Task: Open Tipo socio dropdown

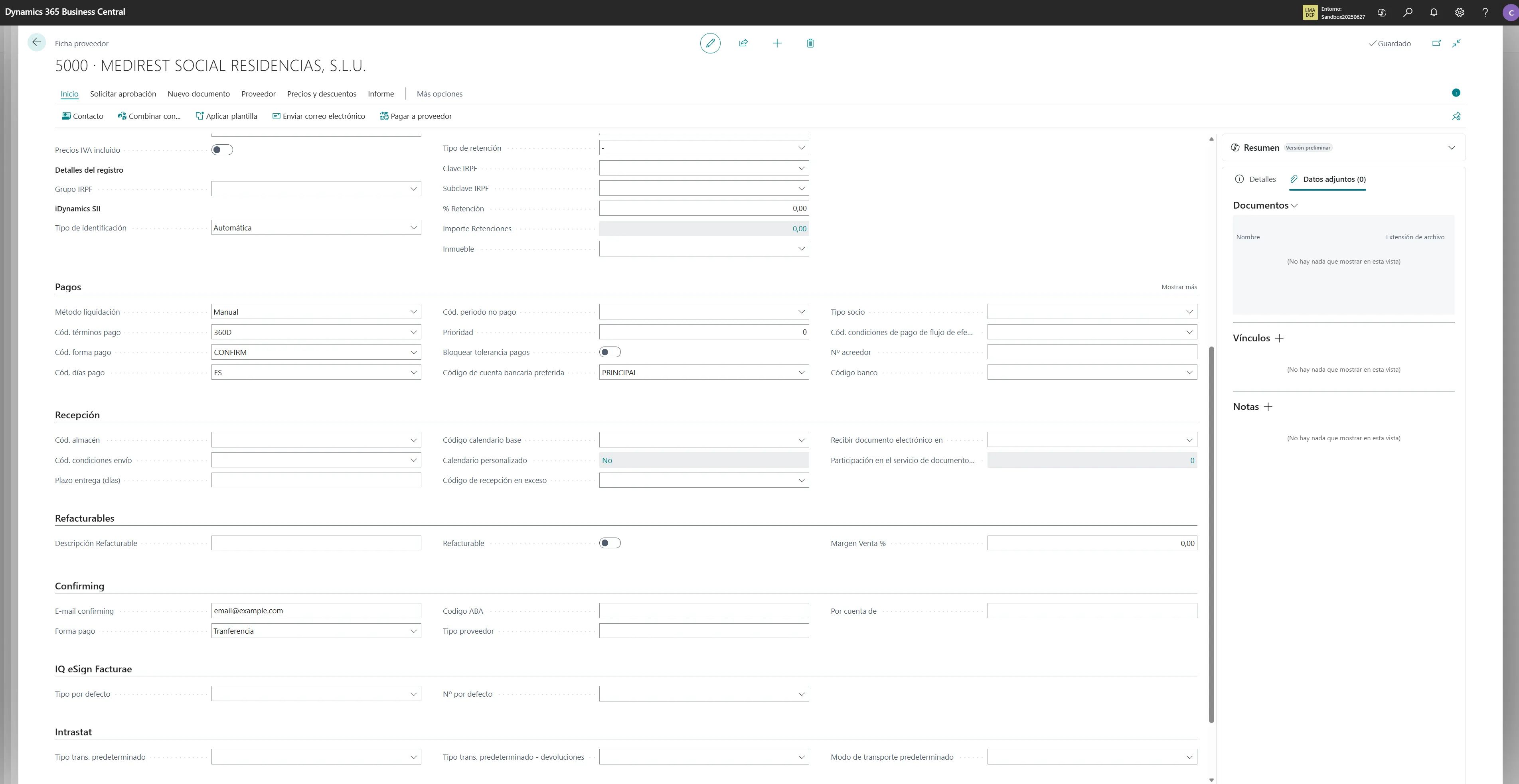Action: 1189,312
